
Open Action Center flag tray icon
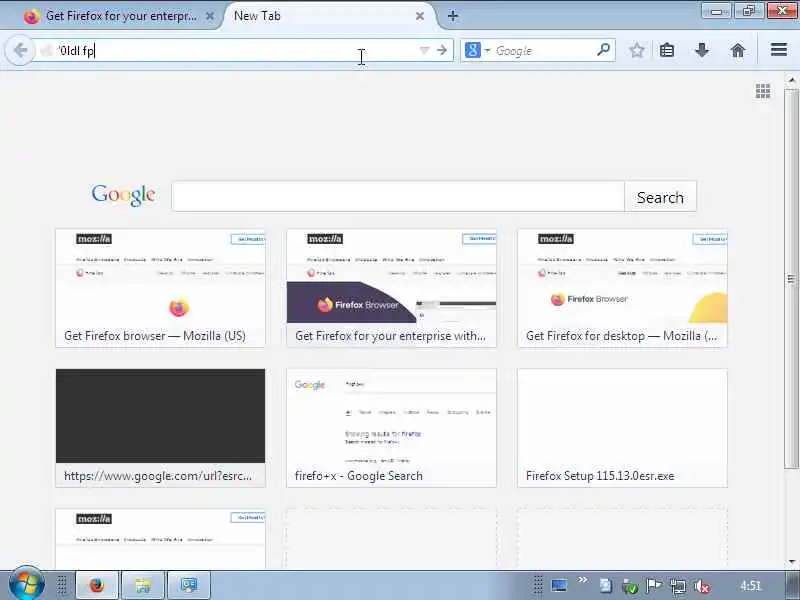click(654, 586)
